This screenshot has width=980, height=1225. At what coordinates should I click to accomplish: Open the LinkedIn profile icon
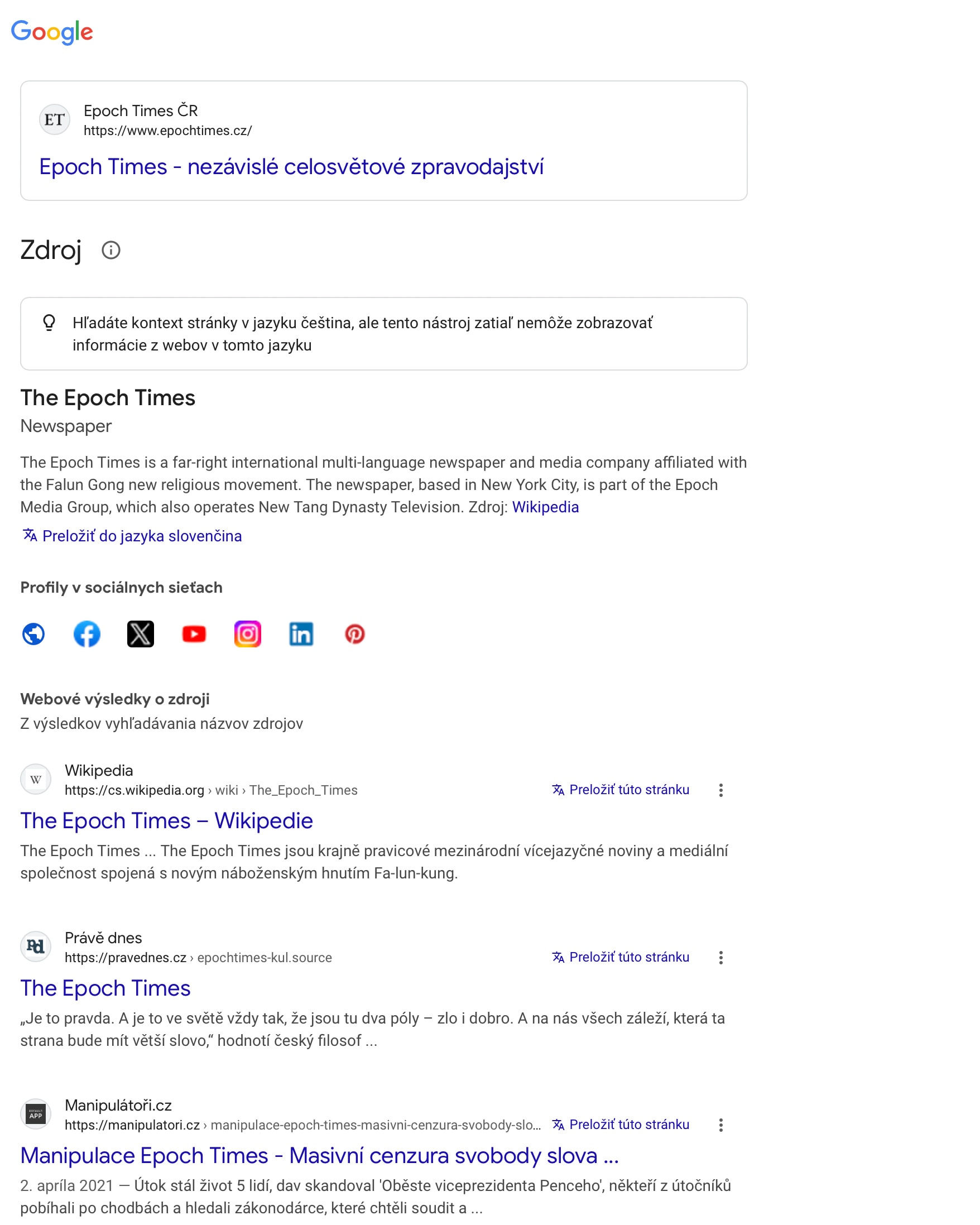click(x=301, y=634)
